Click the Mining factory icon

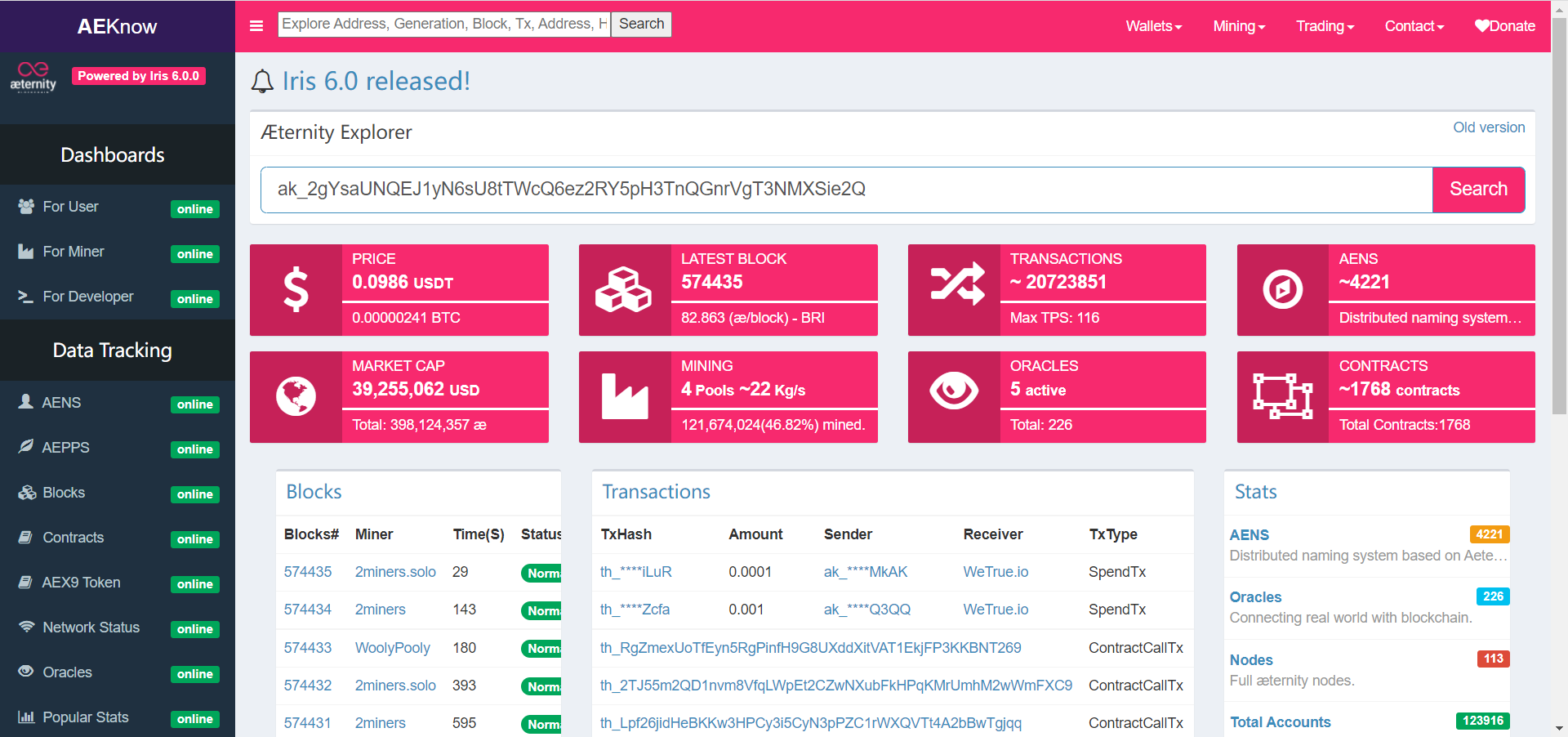624,397
